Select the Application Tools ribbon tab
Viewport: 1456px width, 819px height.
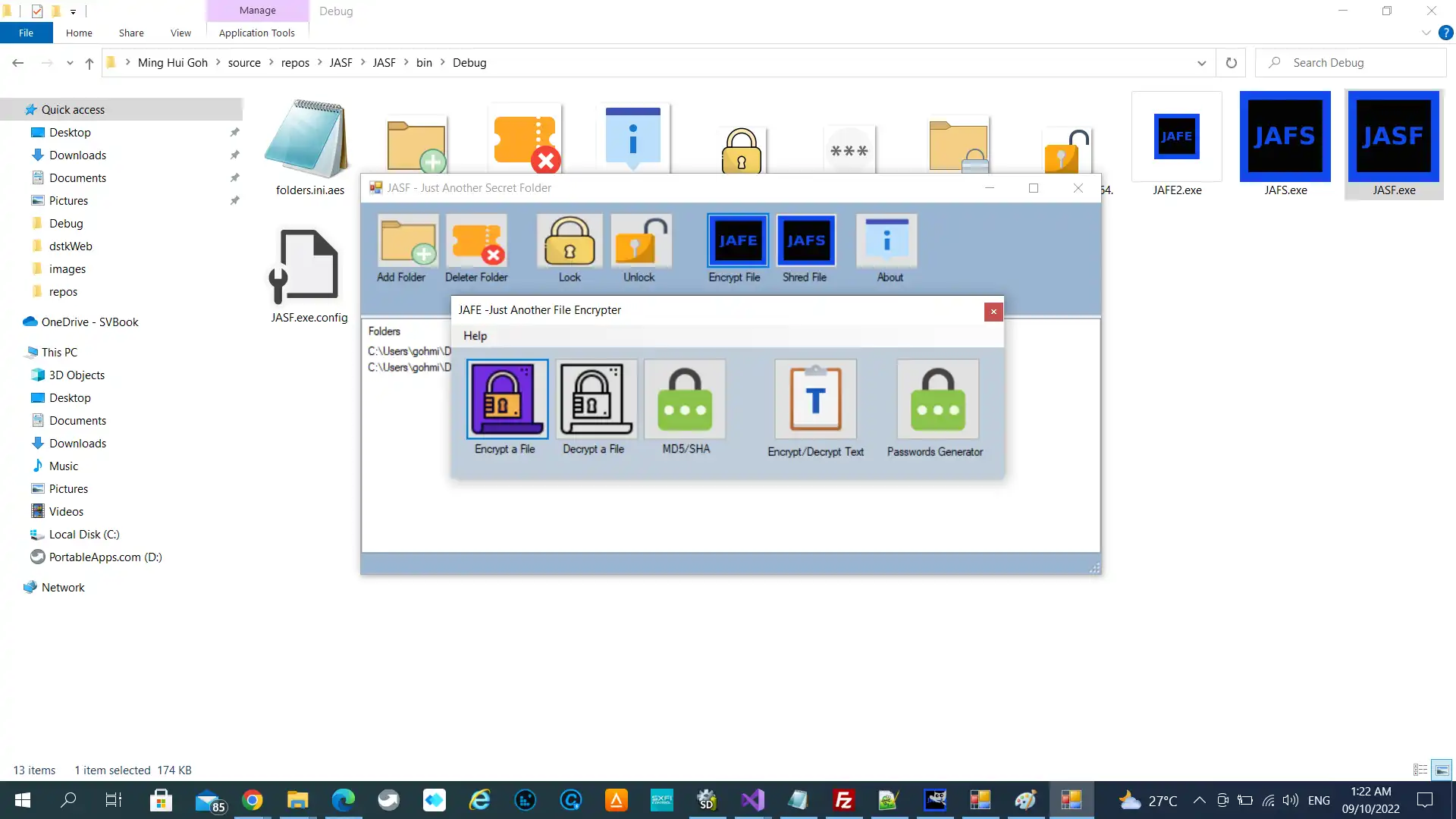tap(256, 33)
